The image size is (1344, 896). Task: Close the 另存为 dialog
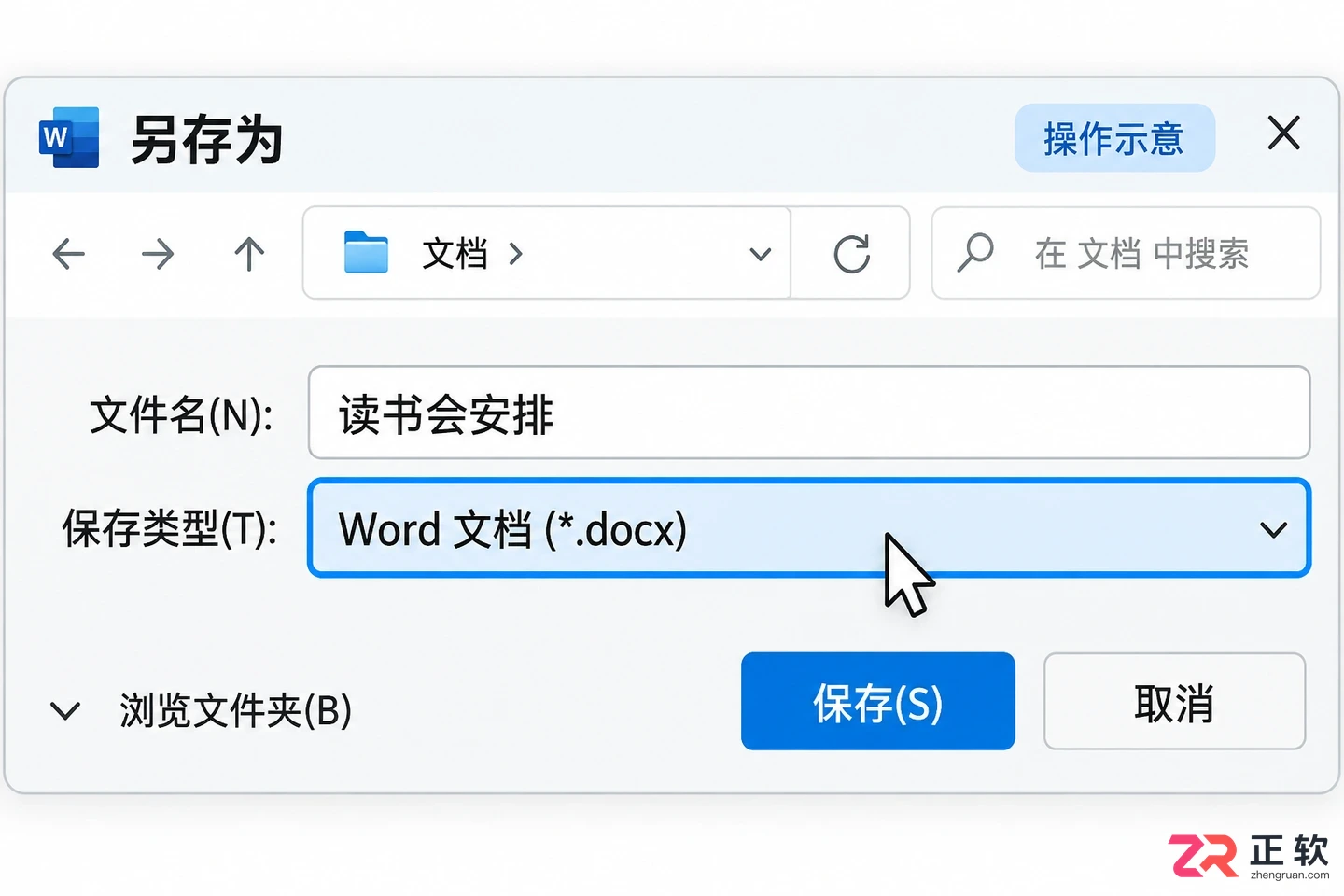1284,133
